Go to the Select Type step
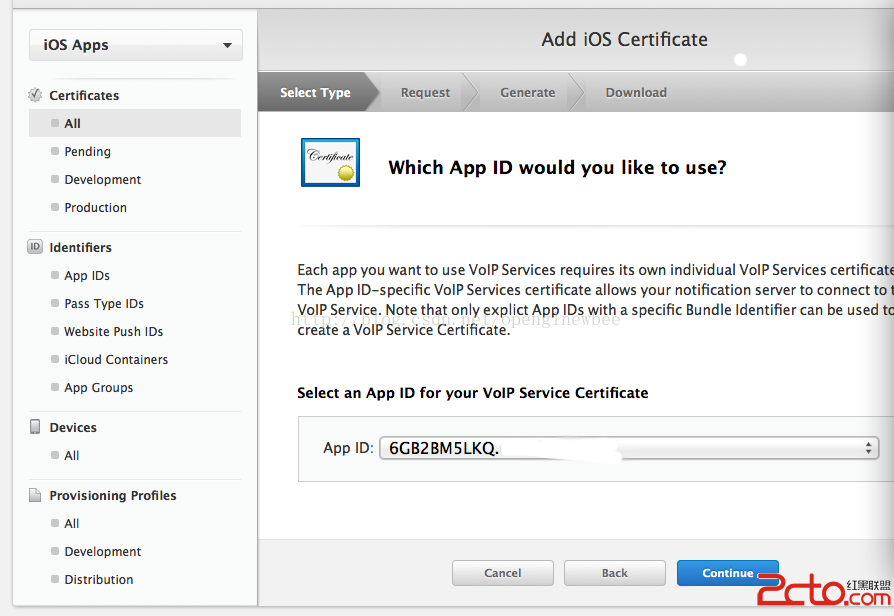 coord(315,92)
